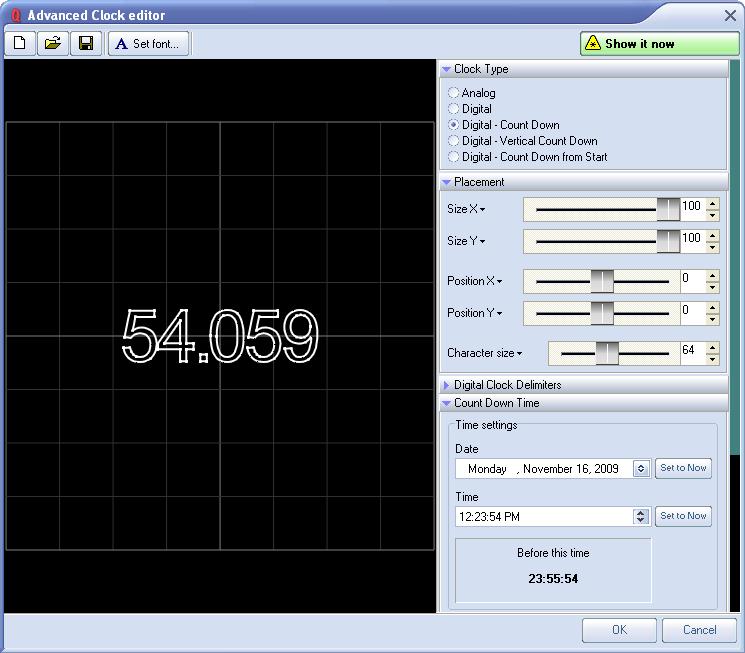Select the Digital clock type
This screenshot has height=653, width=745.
tap(454, 109)
